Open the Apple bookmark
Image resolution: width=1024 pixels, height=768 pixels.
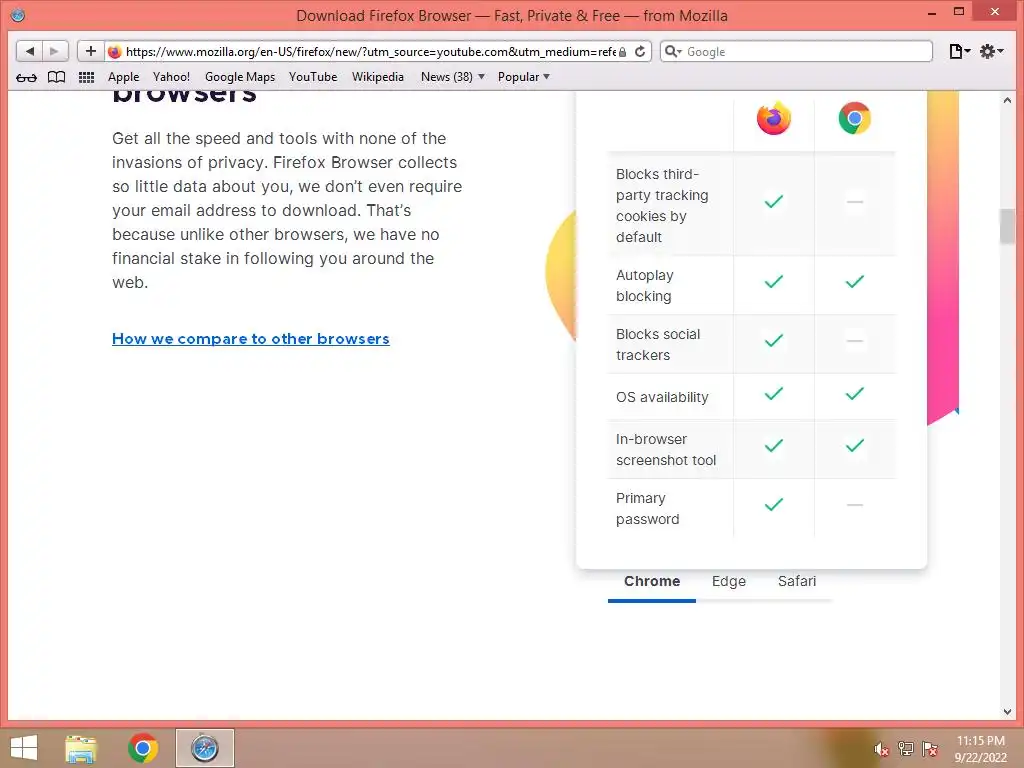(x=123, y=77)
